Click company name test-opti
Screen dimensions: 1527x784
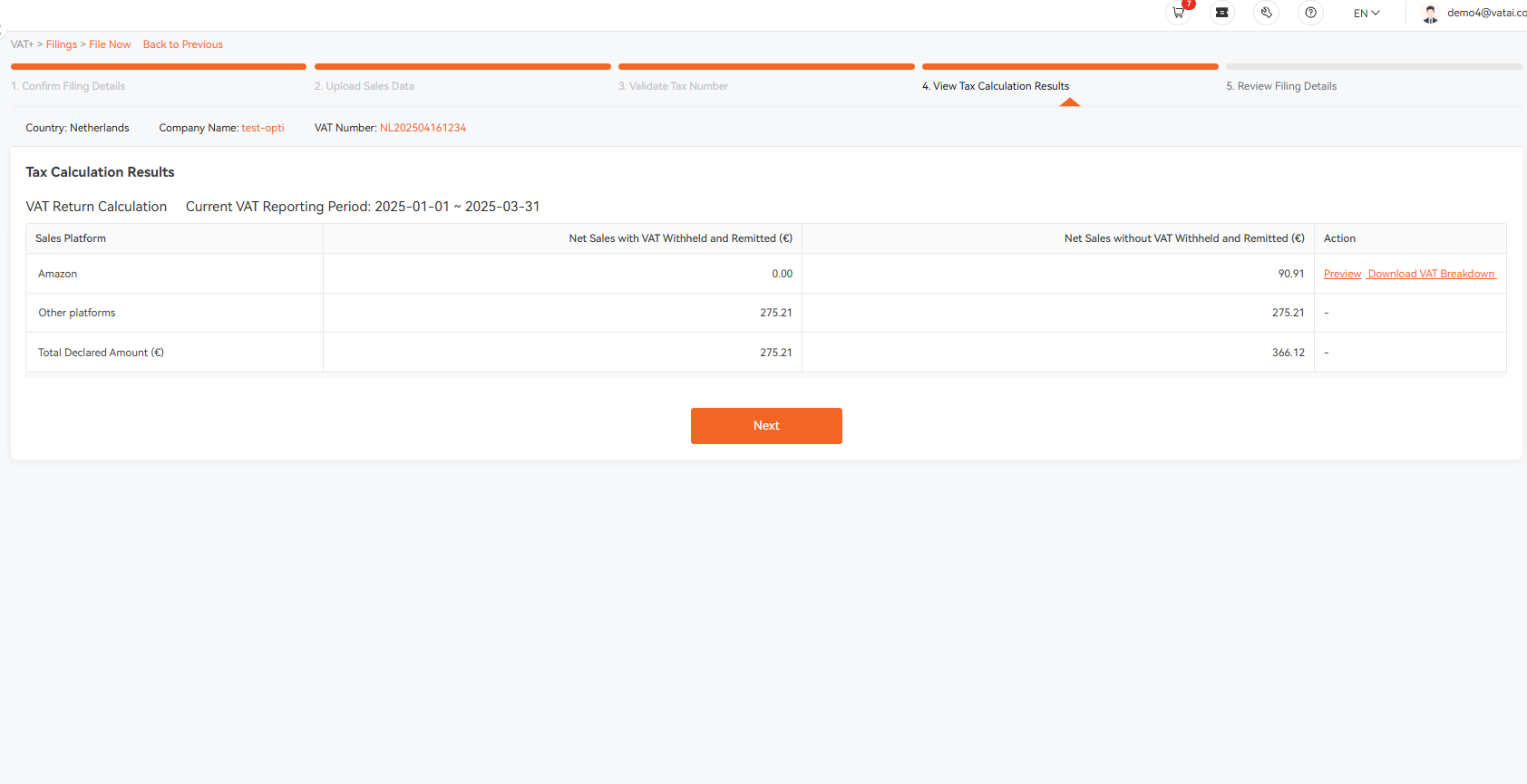tap(263, 128)
